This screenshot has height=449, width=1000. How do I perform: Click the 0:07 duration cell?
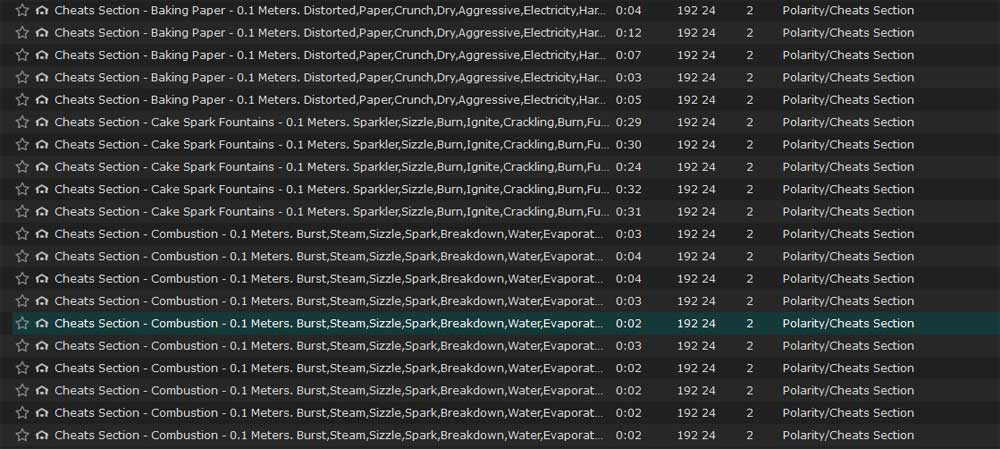point(628,55)
